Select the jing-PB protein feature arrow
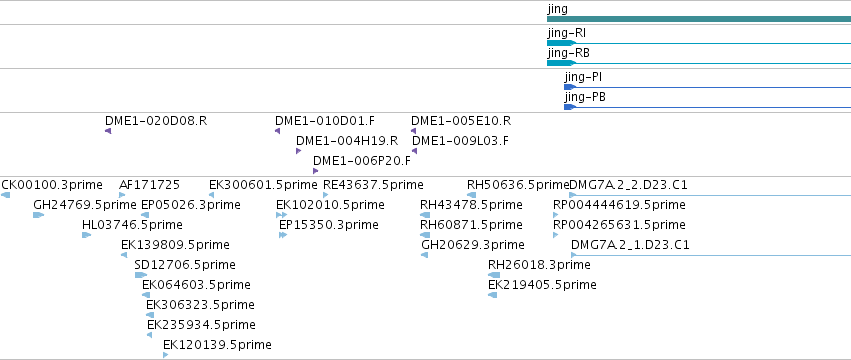851x360 pixels. tap(707, 107)
